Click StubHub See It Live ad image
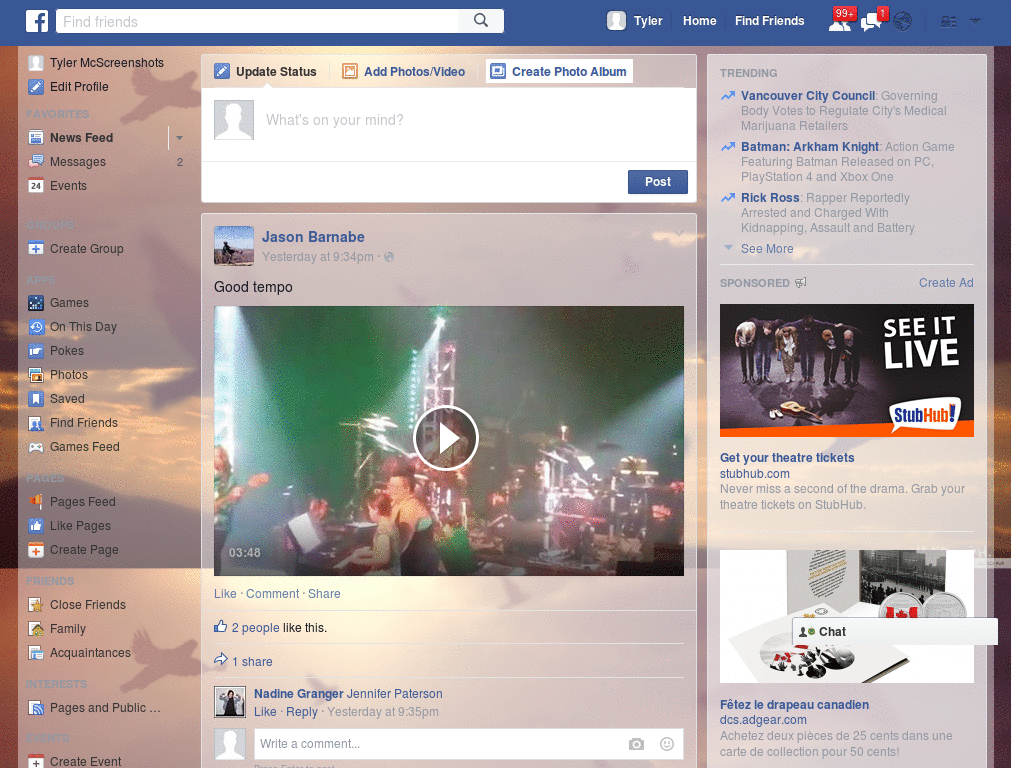The height and width of the screenshot is (768, 1024). (x=846, y=370)
